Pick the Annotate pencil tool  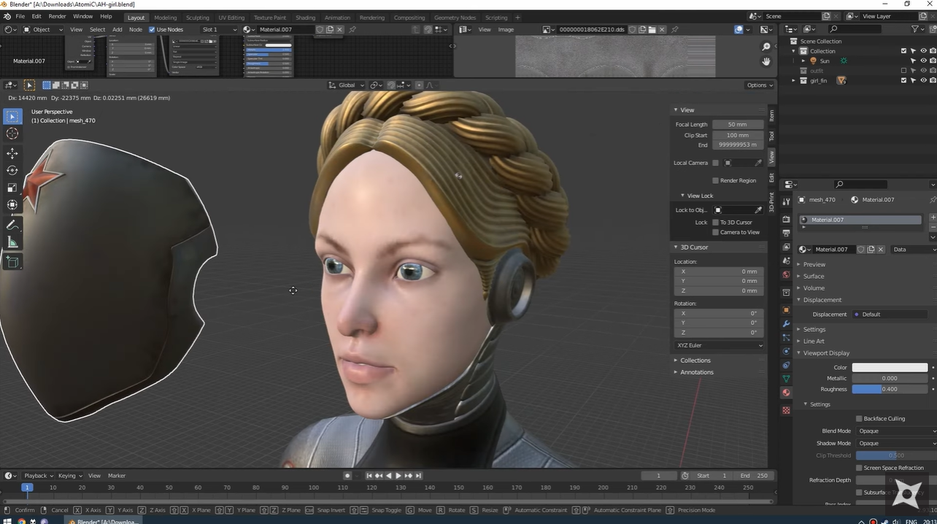click(12, 225)
